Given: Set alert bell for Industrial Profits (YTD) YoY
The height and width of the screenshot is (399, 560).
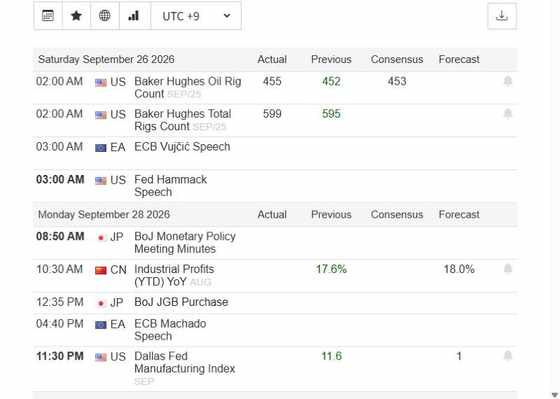Looking at the screenshot, I should coord(508,269).
